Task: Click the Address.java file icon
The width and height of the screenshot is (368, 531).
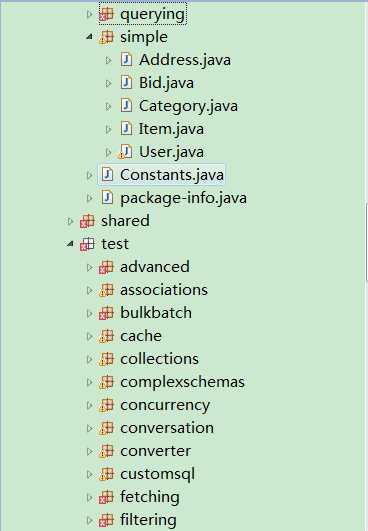Action: point(126,60)
